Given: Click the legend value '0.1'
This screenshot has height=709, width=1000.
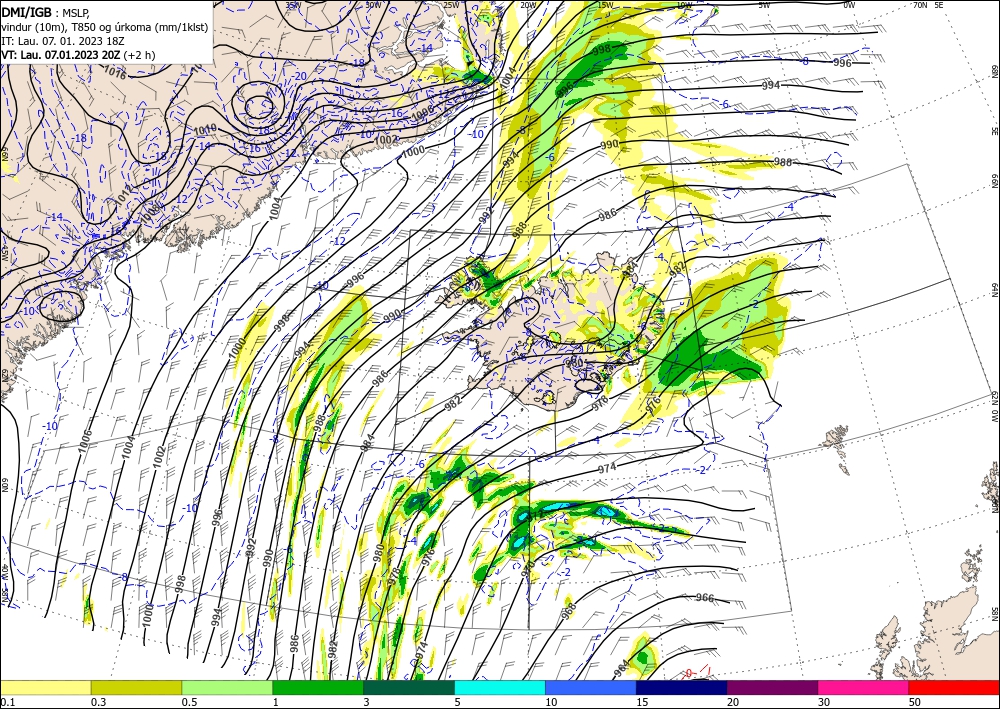Looking at the screenshot, I should pyautogui.click(x=8, y=702).
